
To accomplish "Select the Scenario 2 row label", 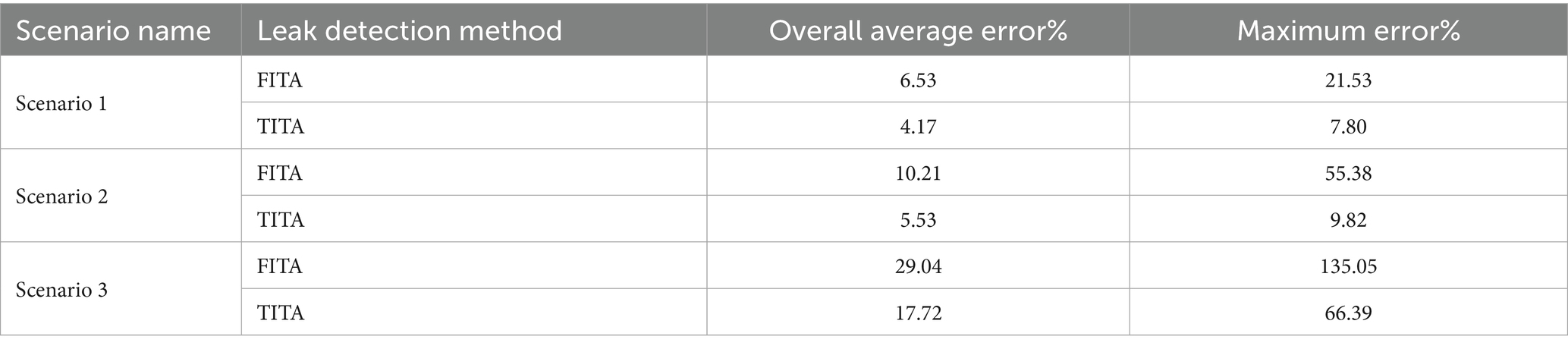I will [x=61, y=197].
